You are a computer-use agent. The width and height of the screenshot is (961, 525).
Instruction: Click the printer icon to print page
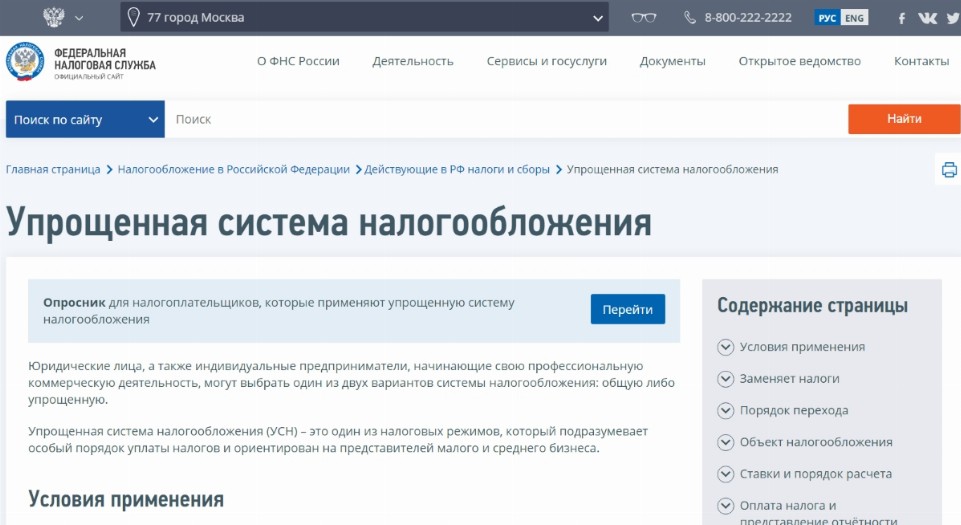pos(949,169)
